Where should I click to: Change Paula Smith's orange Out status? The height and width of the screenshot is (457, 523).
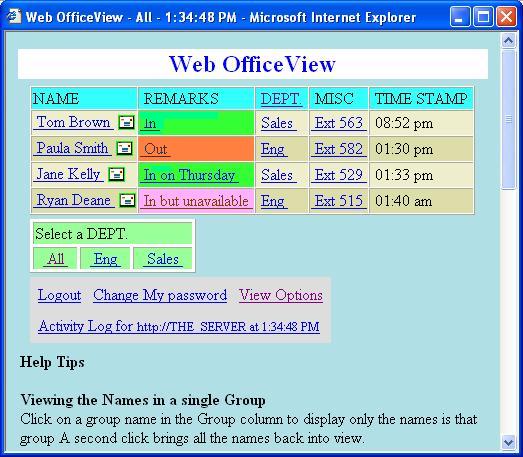coord(155,149)
